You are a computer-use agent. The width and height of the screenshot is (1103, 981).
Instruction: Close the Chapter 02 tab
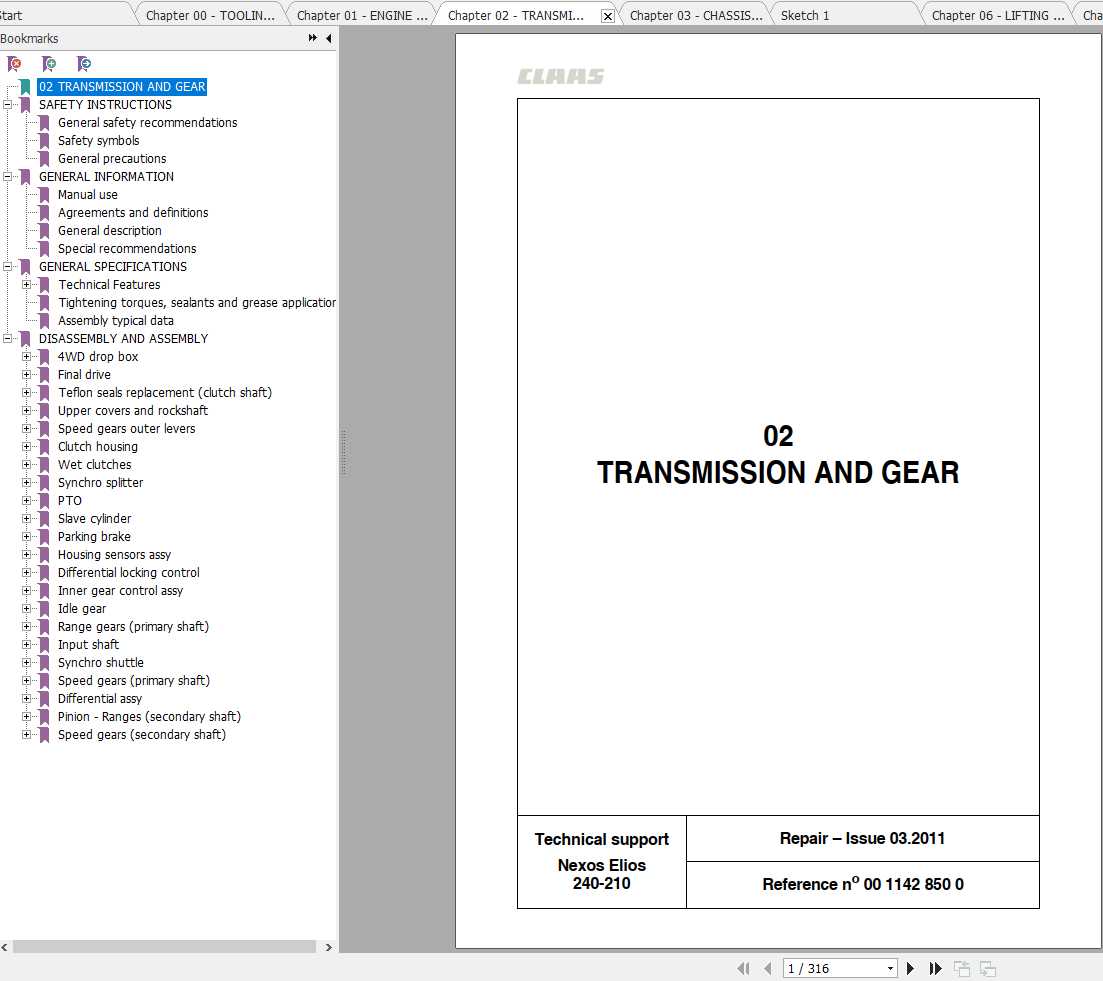coord(608,16)
